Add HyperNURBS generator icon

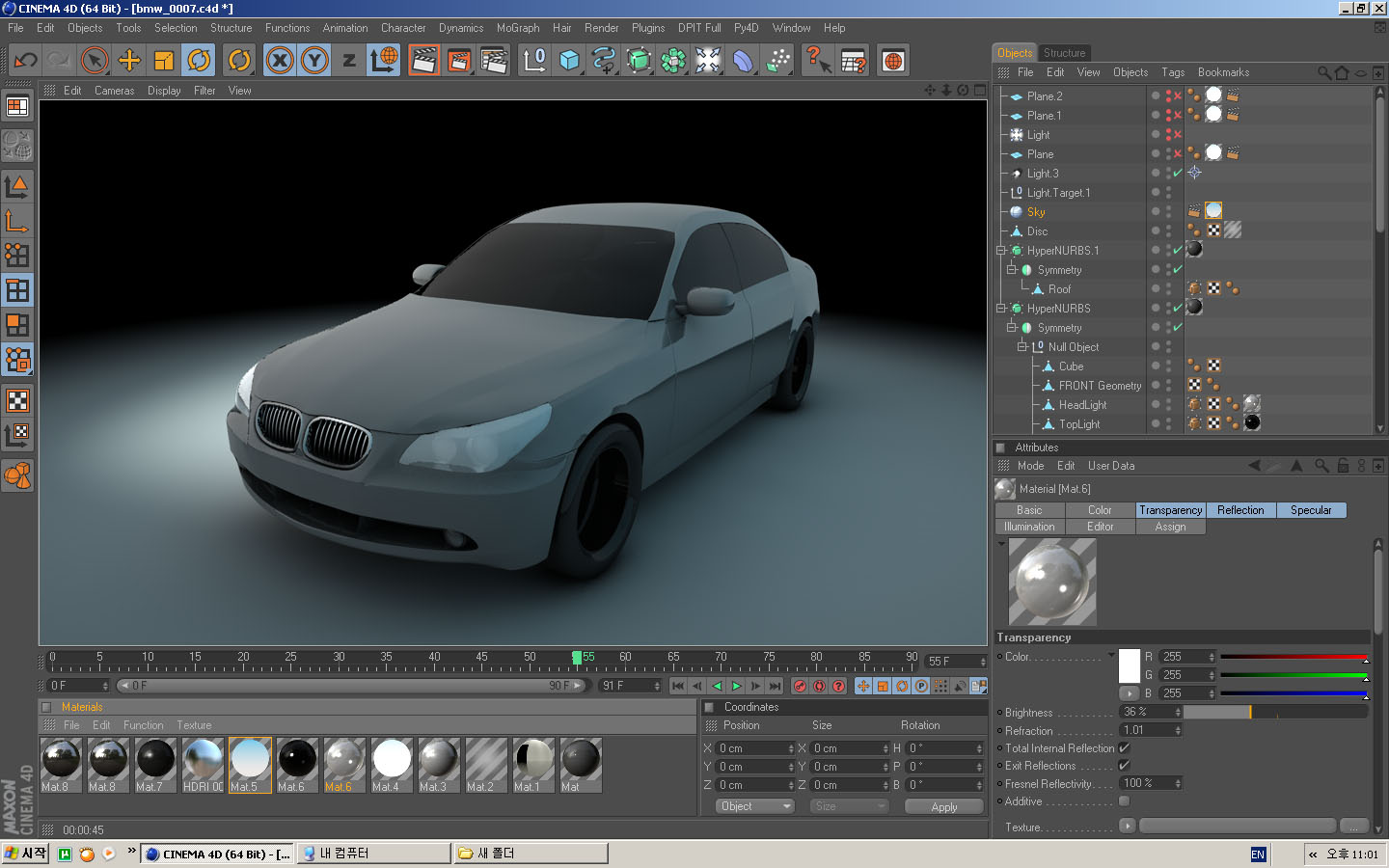[x=639, y=60]
